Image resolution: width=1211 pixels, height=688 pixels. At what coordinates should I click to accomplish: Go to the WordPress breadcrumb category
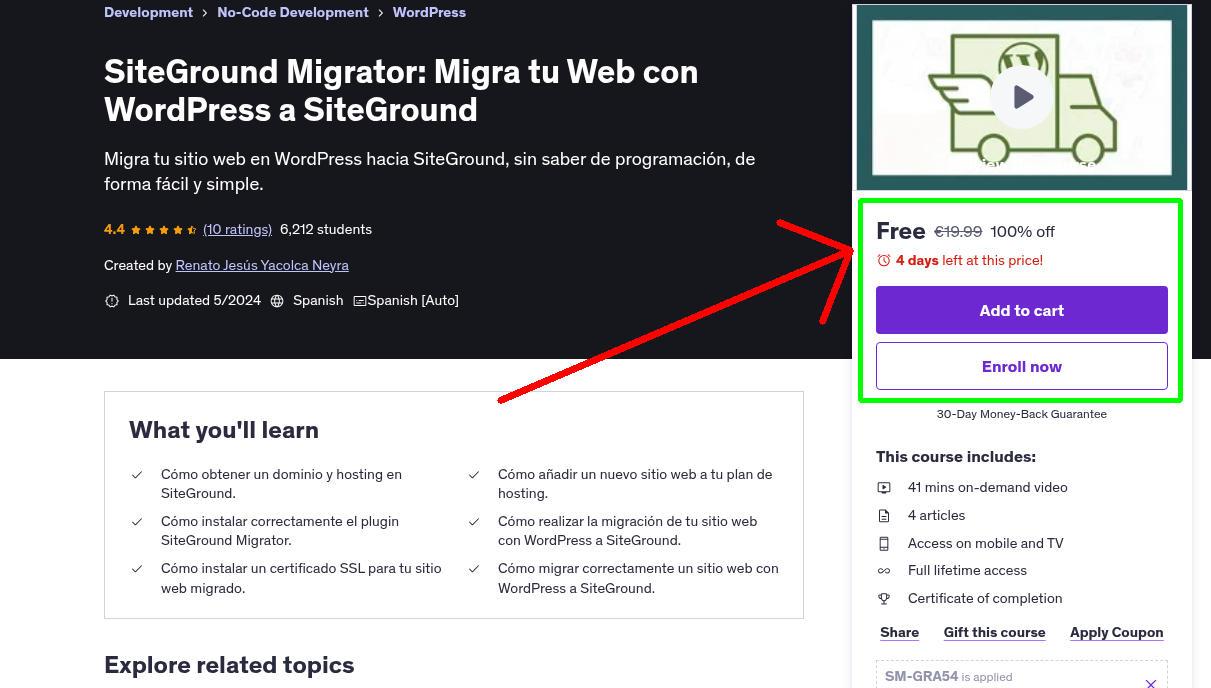429,12
